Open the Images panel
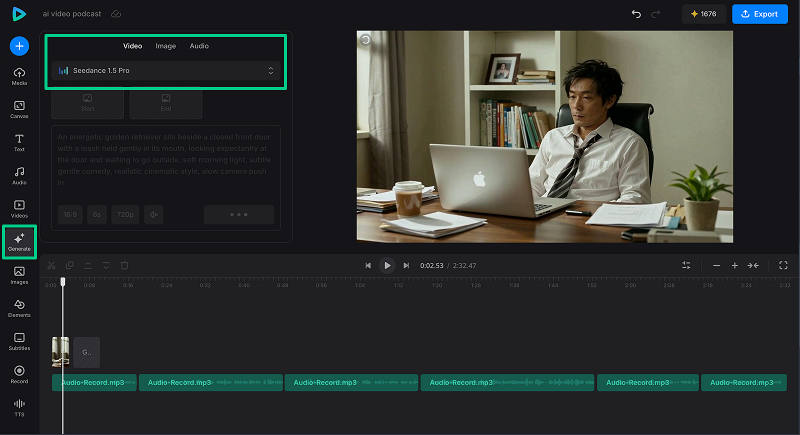 pyautogui.click(x=19, y=275)
